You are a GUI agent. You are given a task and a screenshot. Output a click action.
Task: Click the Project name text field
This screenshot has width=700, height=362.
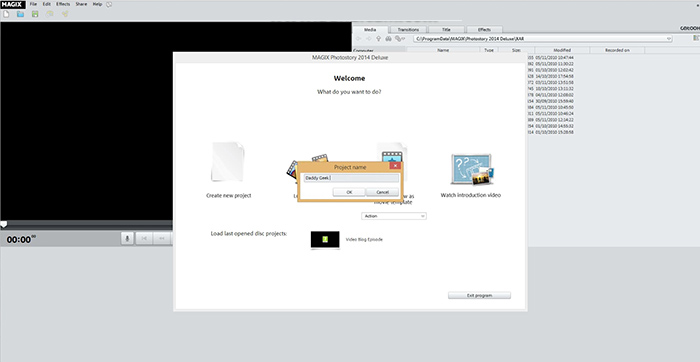[x=351, y=178]
